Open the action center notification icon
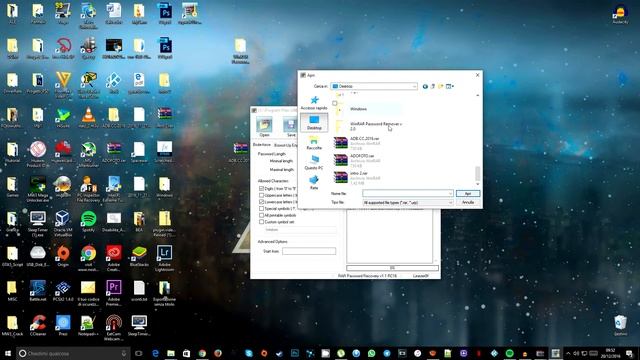Screen dimensions: 640x360 (x=629, y=353)
